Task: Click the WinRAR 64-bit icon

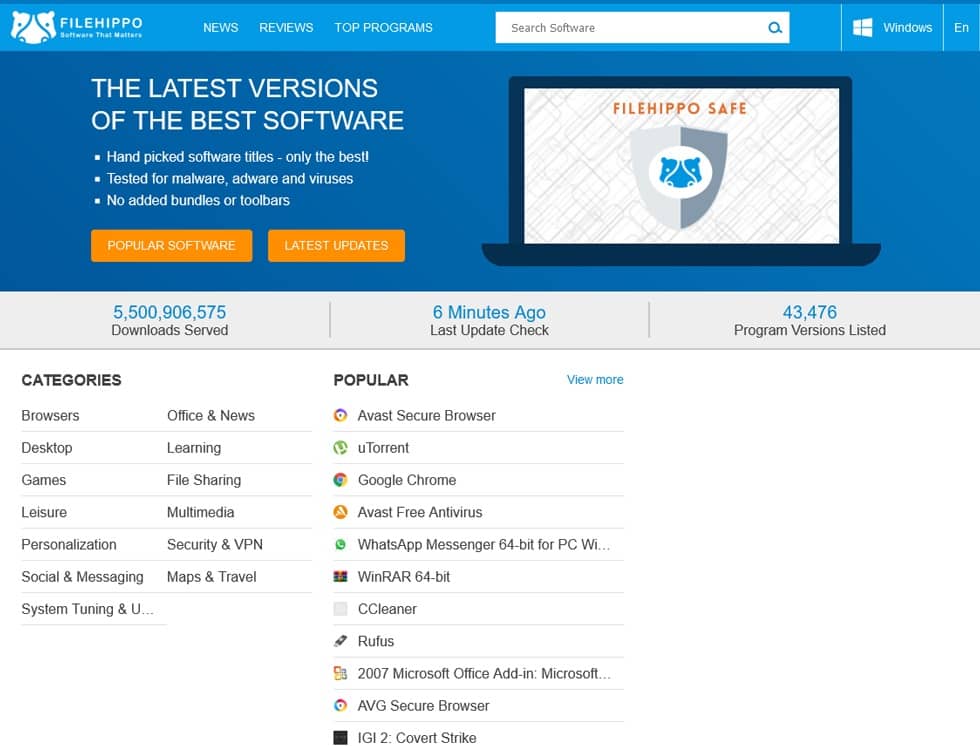Action: click(x=340, y=577)
